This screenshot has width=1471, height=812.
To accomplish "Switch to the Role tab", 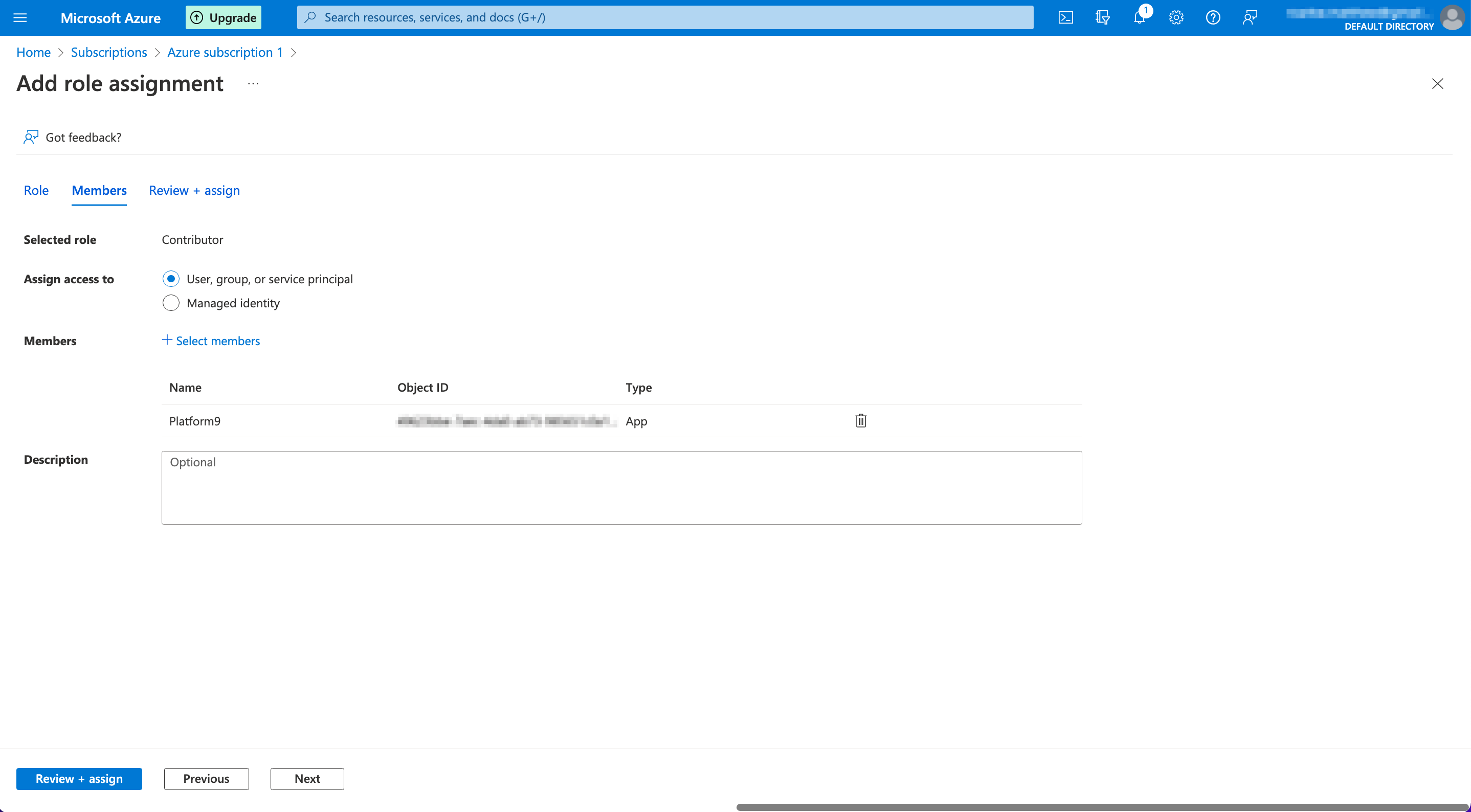I will click(x=36, y=190).
